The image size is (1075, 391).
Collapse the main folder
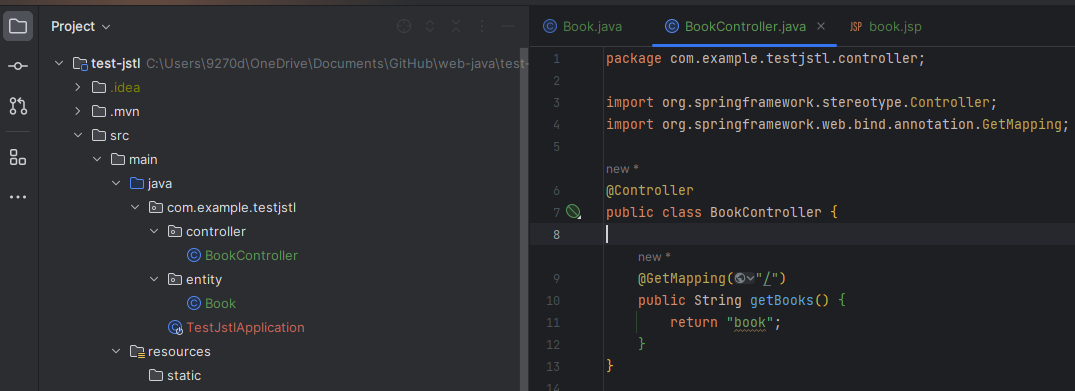[x=97, y=160]
